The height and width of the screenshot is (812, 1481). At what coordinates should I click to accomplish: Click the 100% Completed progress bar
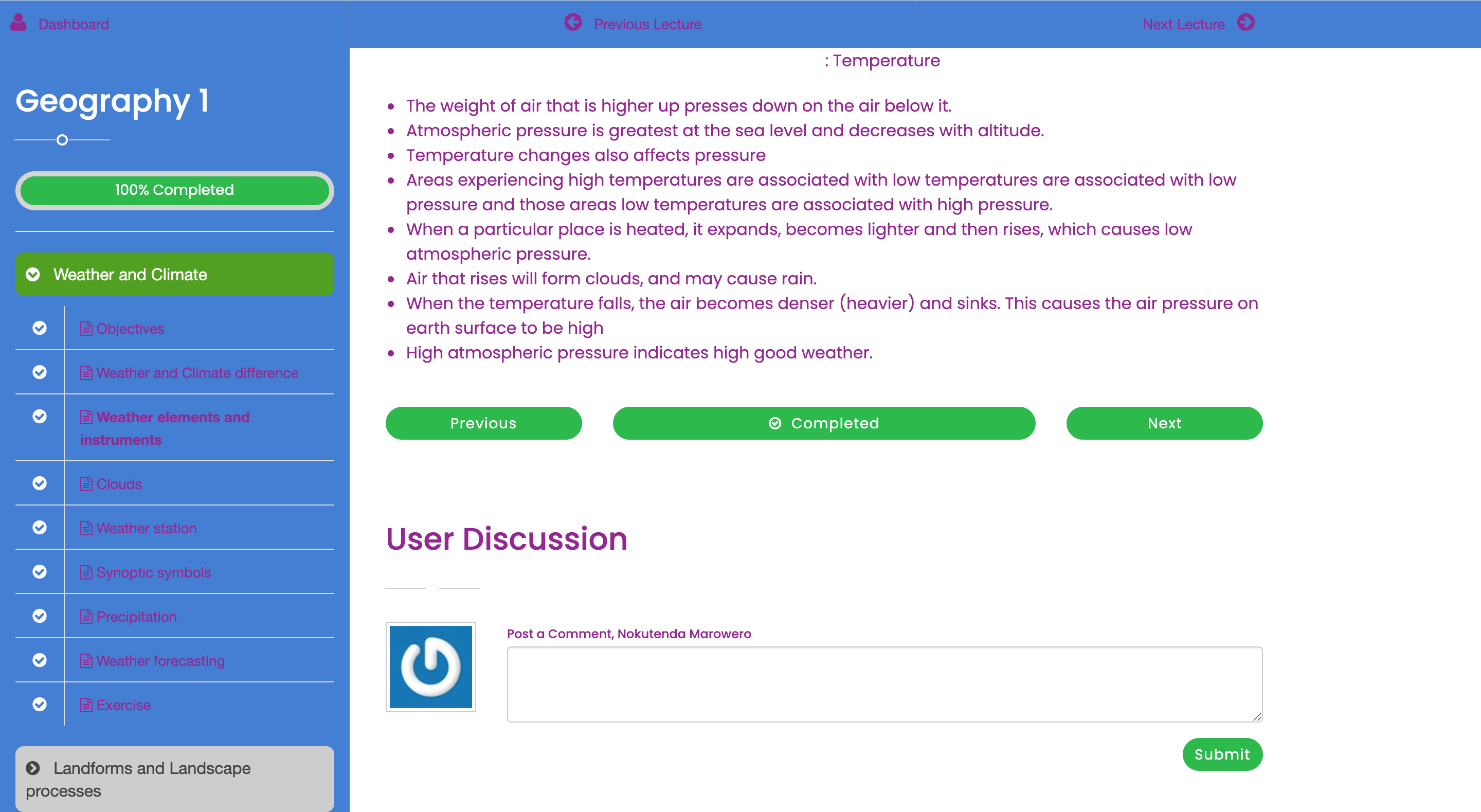[x=174, y=190]
